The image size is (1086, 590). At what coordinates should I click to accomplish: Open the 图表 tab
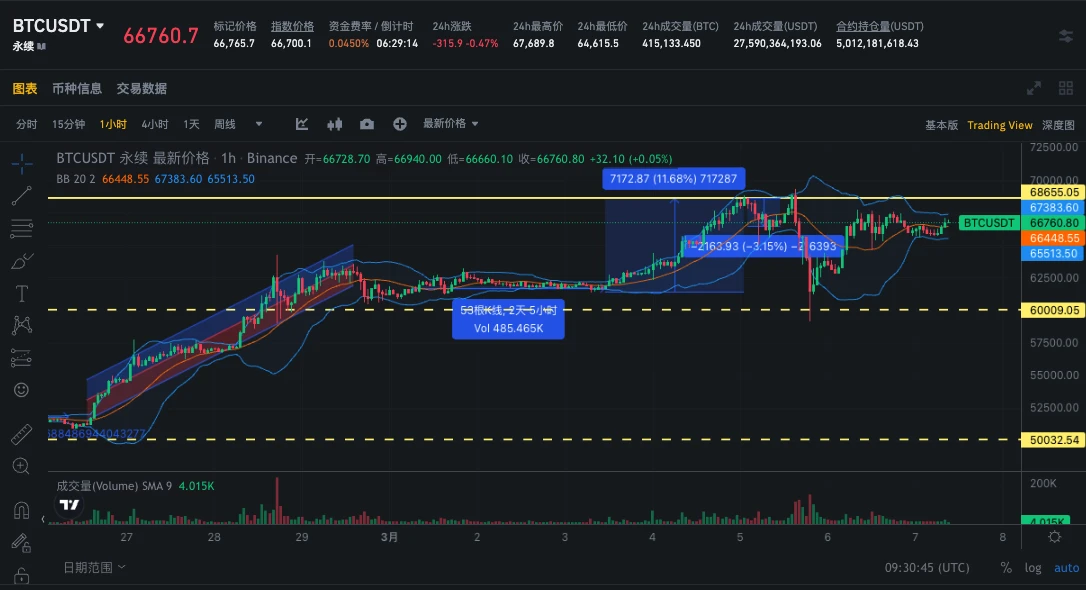(25, 89)
